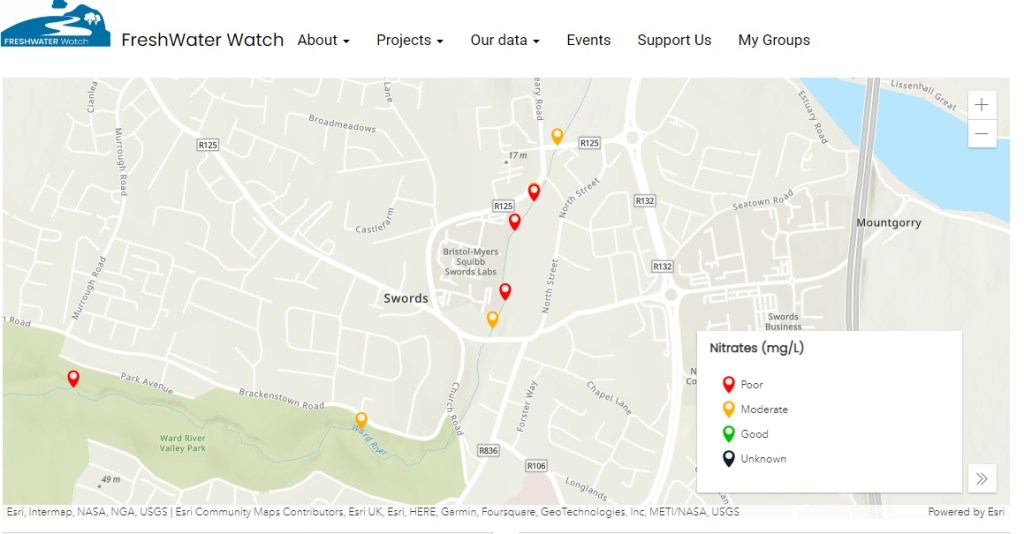Click the Support Us link
1024x534 pixels.
click(x=674, y=40)
